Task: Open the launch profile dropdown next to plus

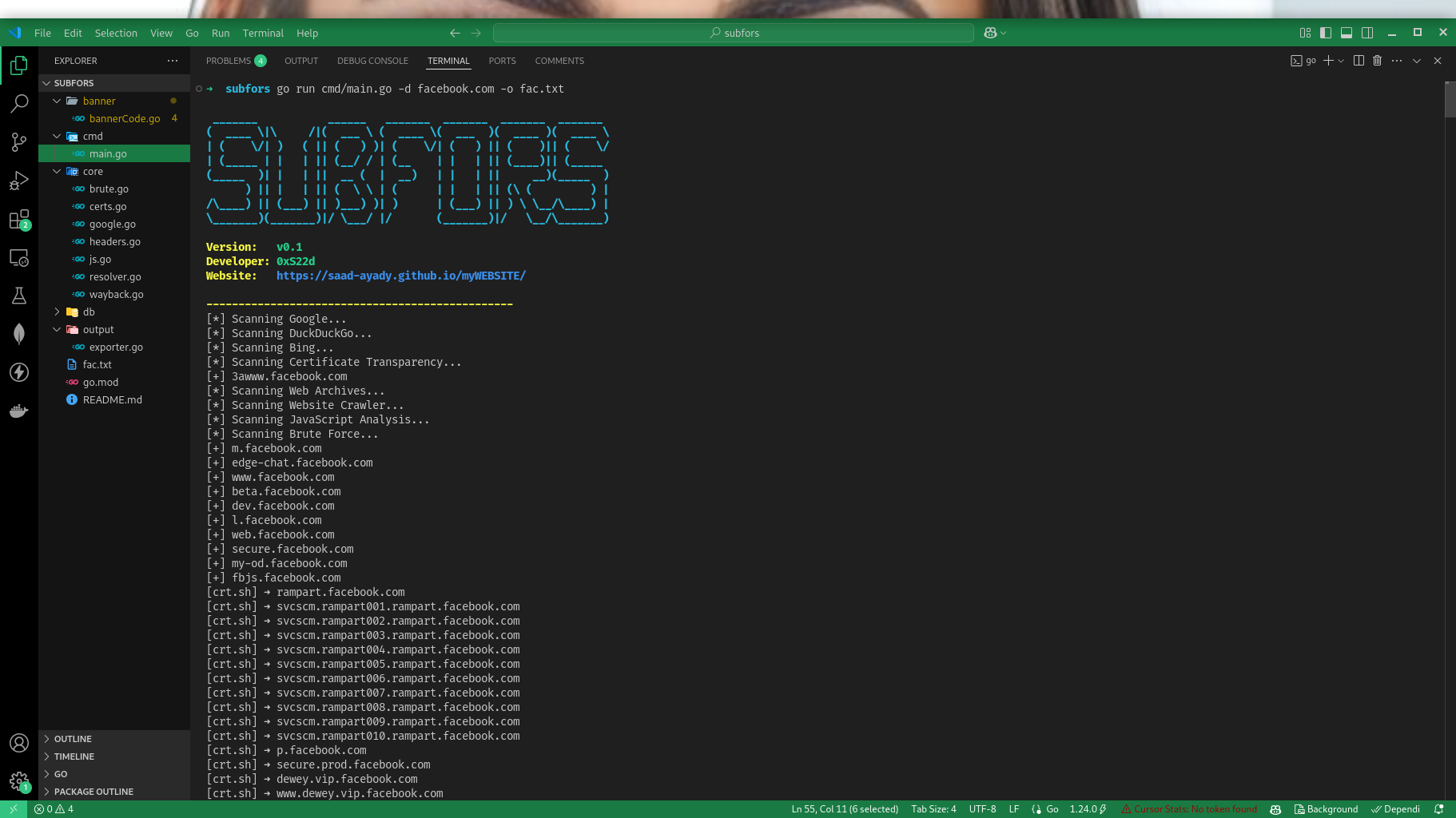Action: point(1341,61)
